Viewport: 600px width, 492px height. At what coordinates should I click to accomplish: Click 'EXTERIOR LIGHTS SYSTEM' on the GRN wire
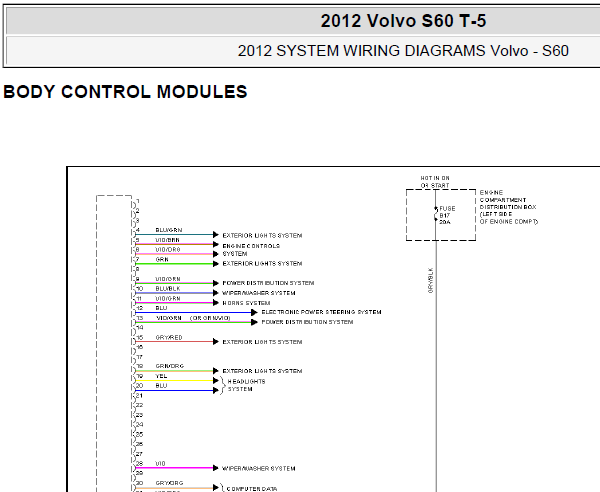[x=262, y=264]
